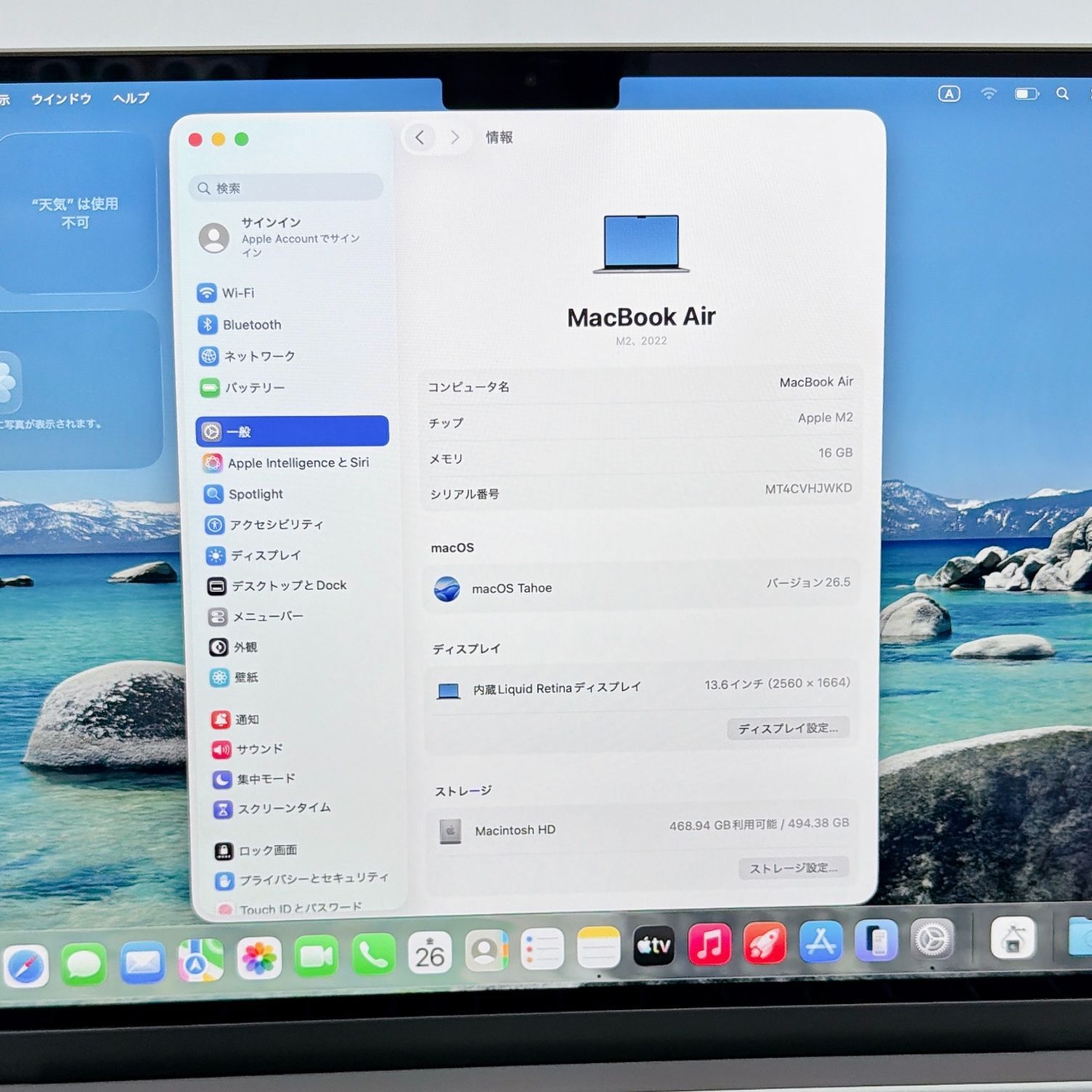
Task: Open Maps app in Dock
Action: [x=200, y=961]
